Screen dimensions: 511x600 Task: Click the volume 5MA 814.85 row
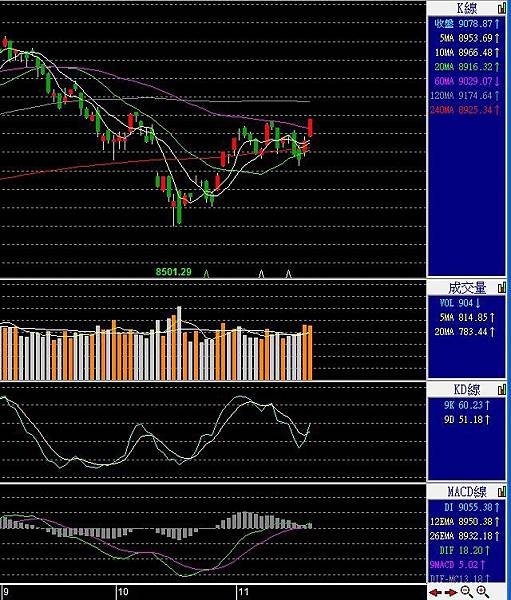pos(467,317)
